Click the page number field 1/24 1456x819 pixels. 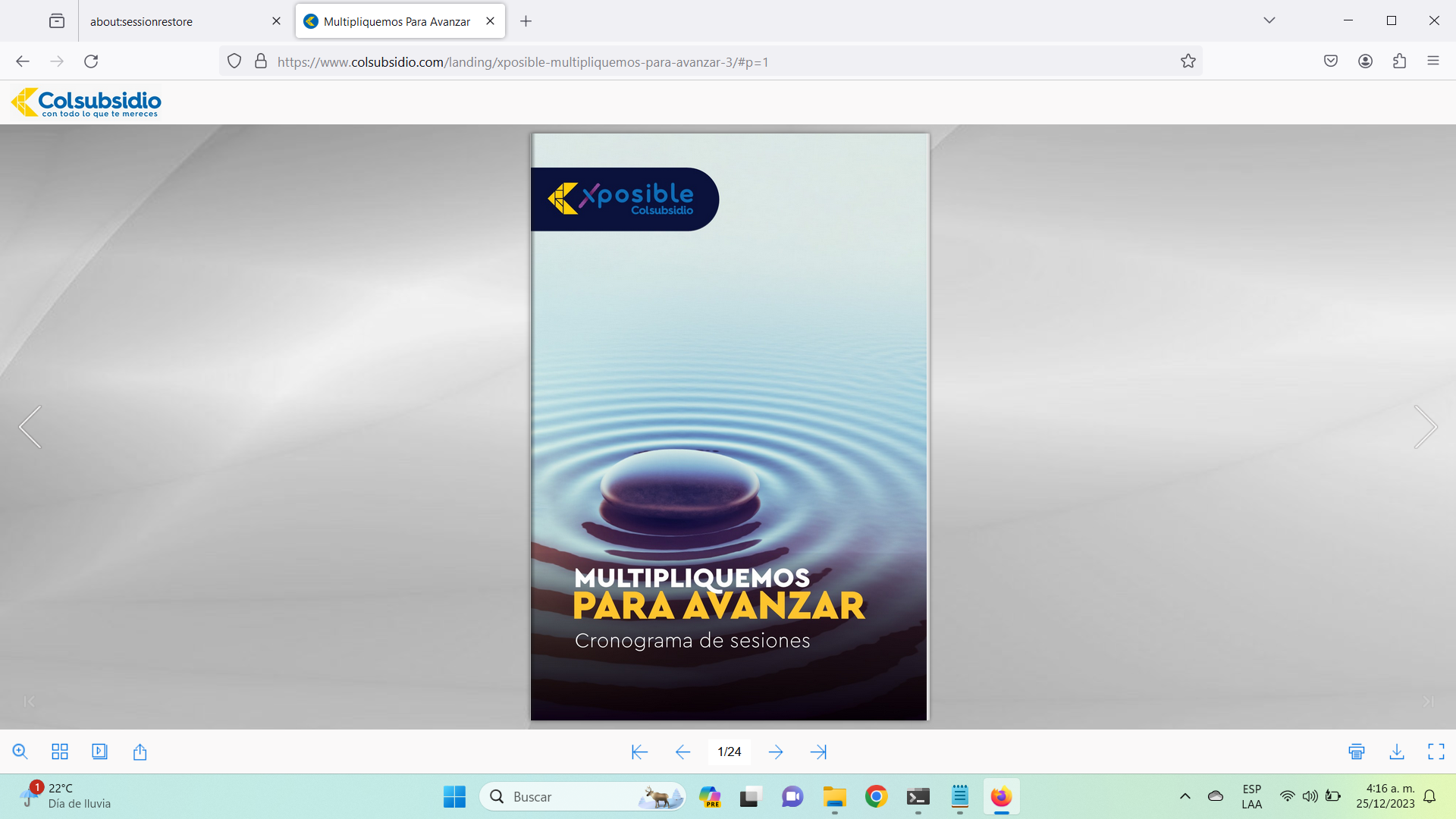[729, 752]
